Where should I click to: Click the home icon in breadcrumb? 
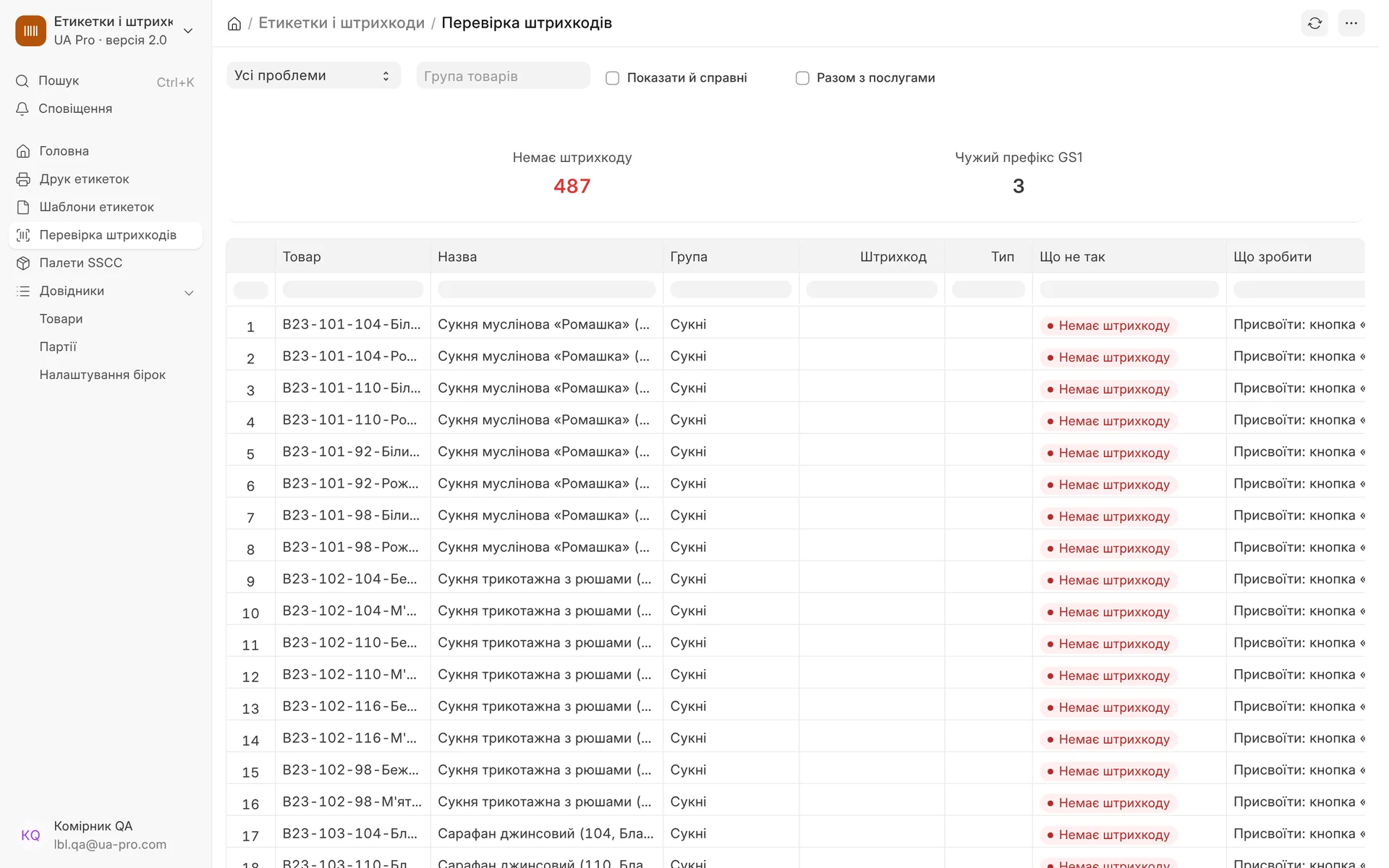click(234, 23)
